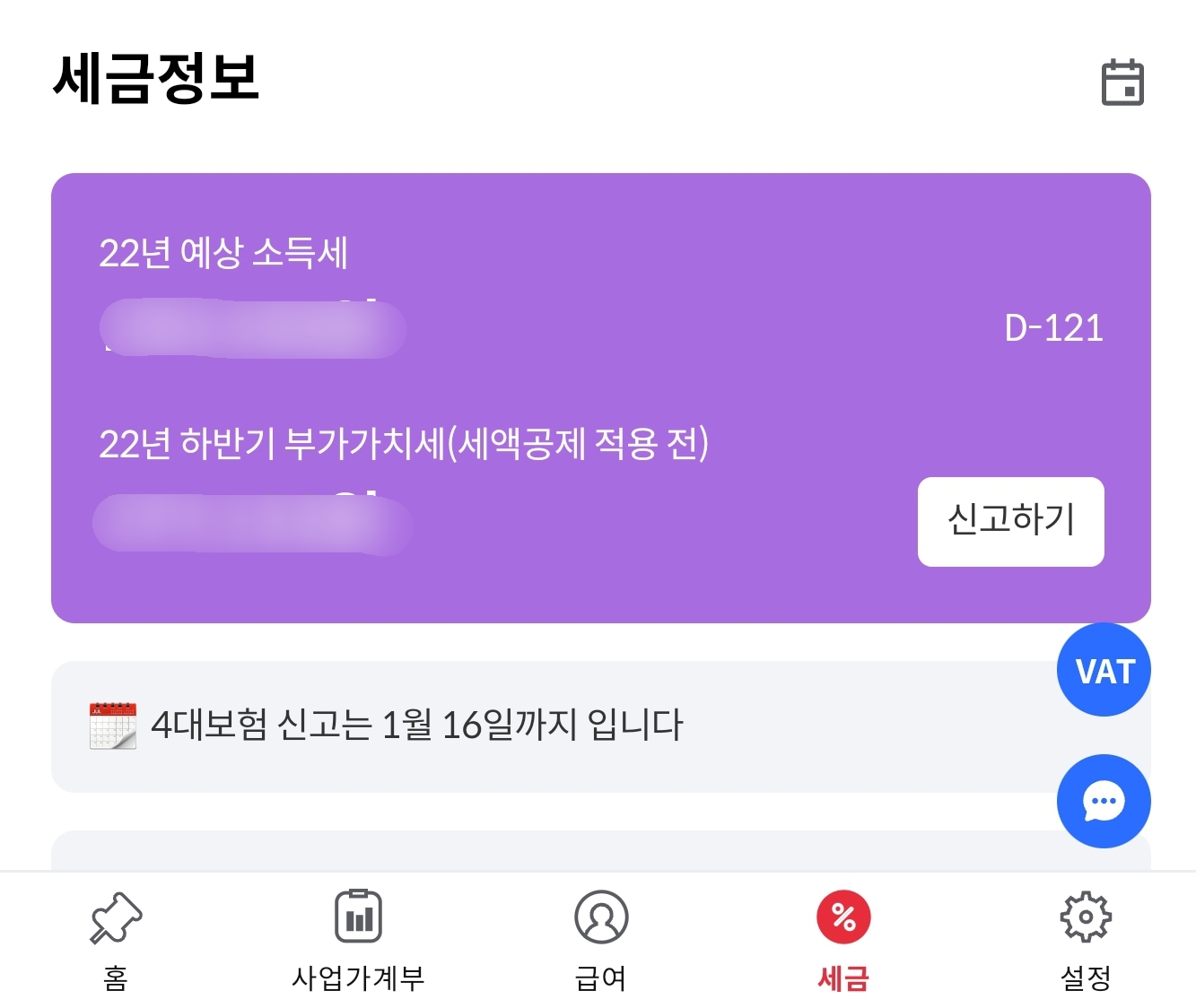
Task: Switch to the 설정 tab label
Action: pyautogui.click(x=1086, y=978)
